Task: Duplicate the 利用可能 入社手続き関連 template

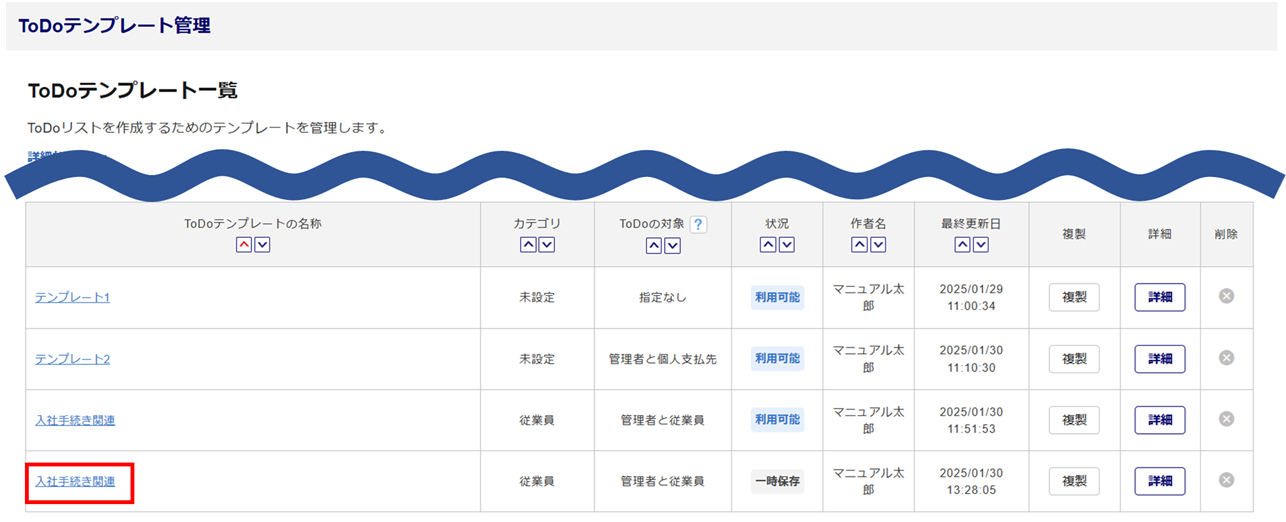Action: point(1074,420)
